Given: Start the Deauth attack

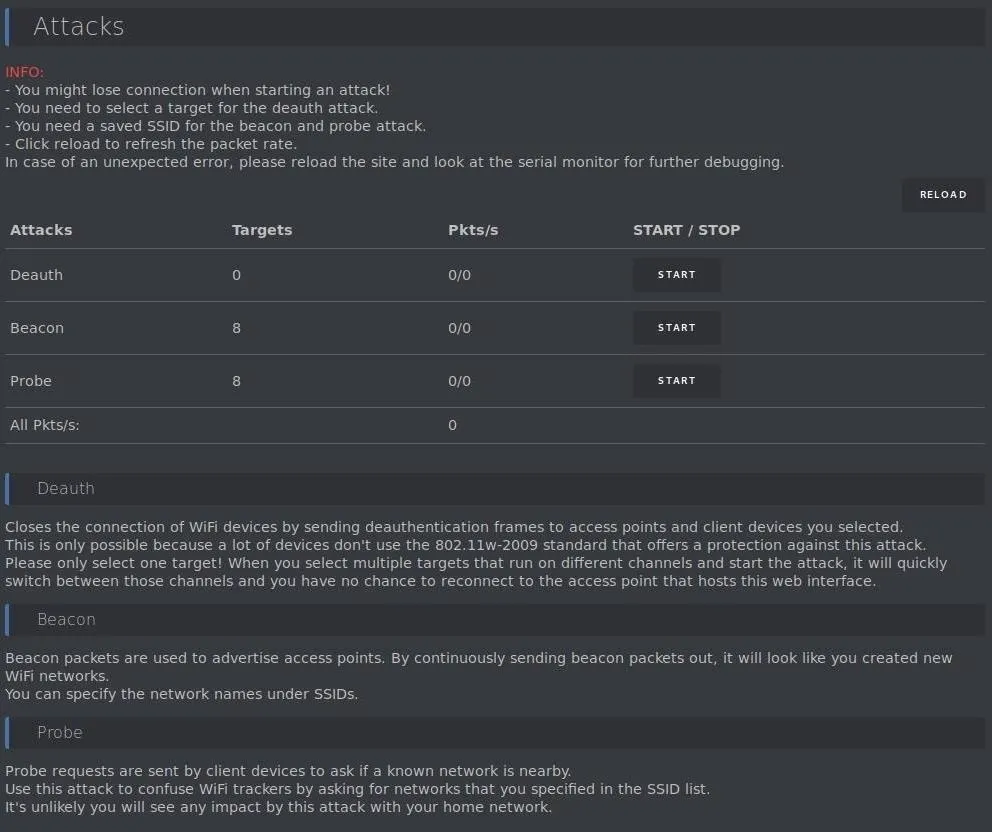Looking at the screenshot, I should click(x=676, y=275).
